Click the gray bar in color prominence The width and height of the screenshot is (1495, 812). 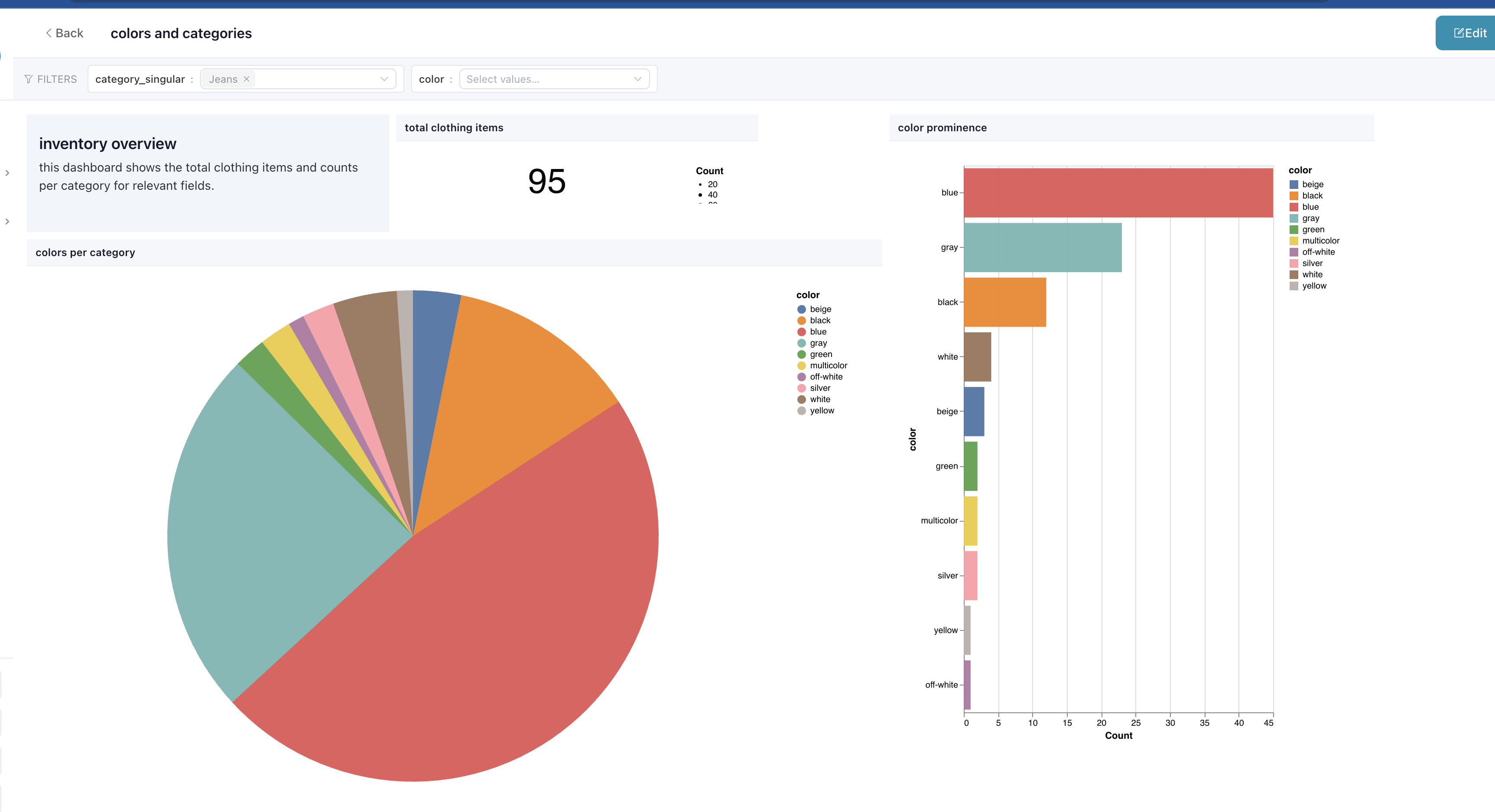(1043, 247)
